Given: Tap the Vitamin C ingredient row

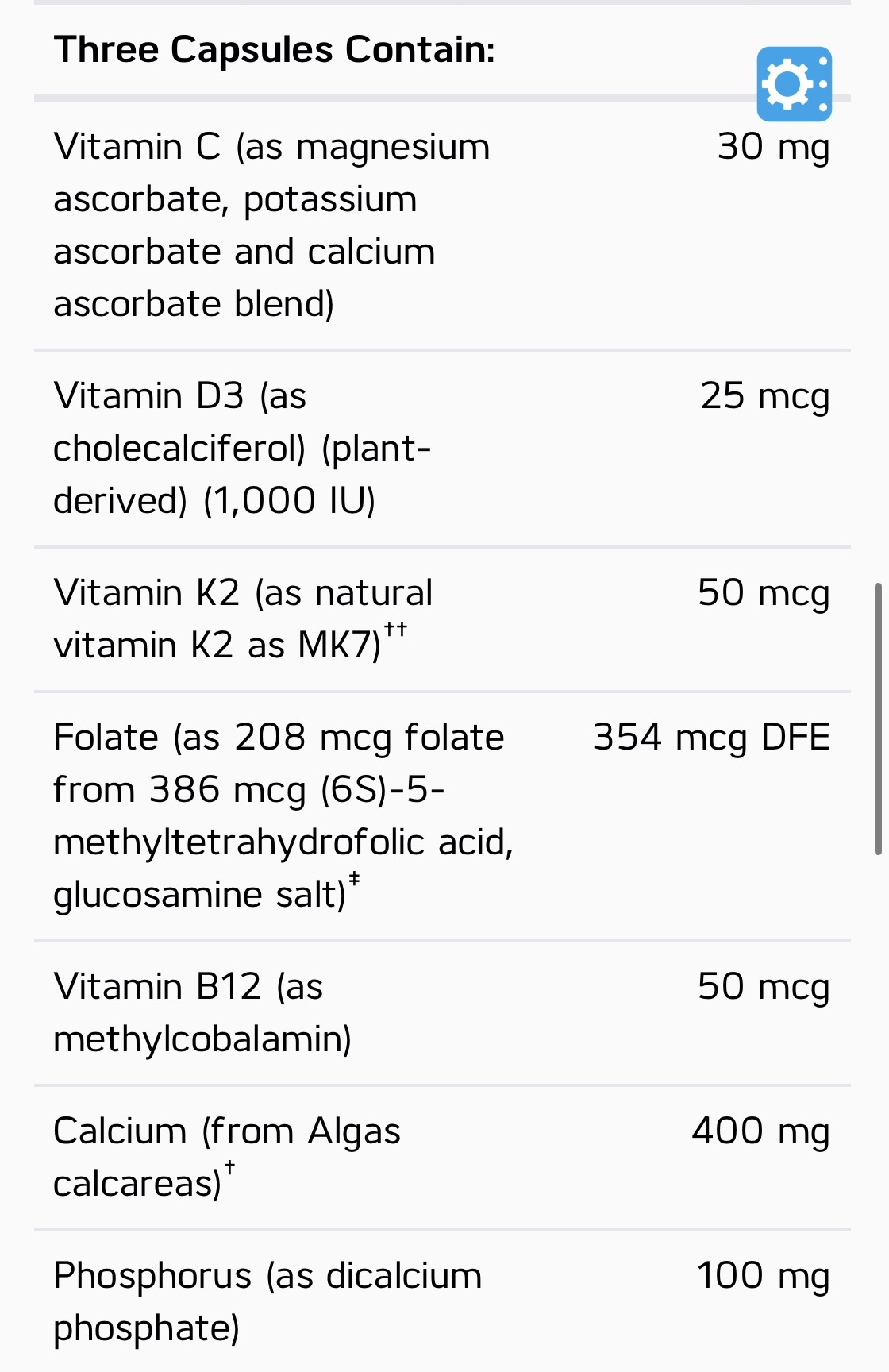Looking at the screenshot, I should click(442, 225).
